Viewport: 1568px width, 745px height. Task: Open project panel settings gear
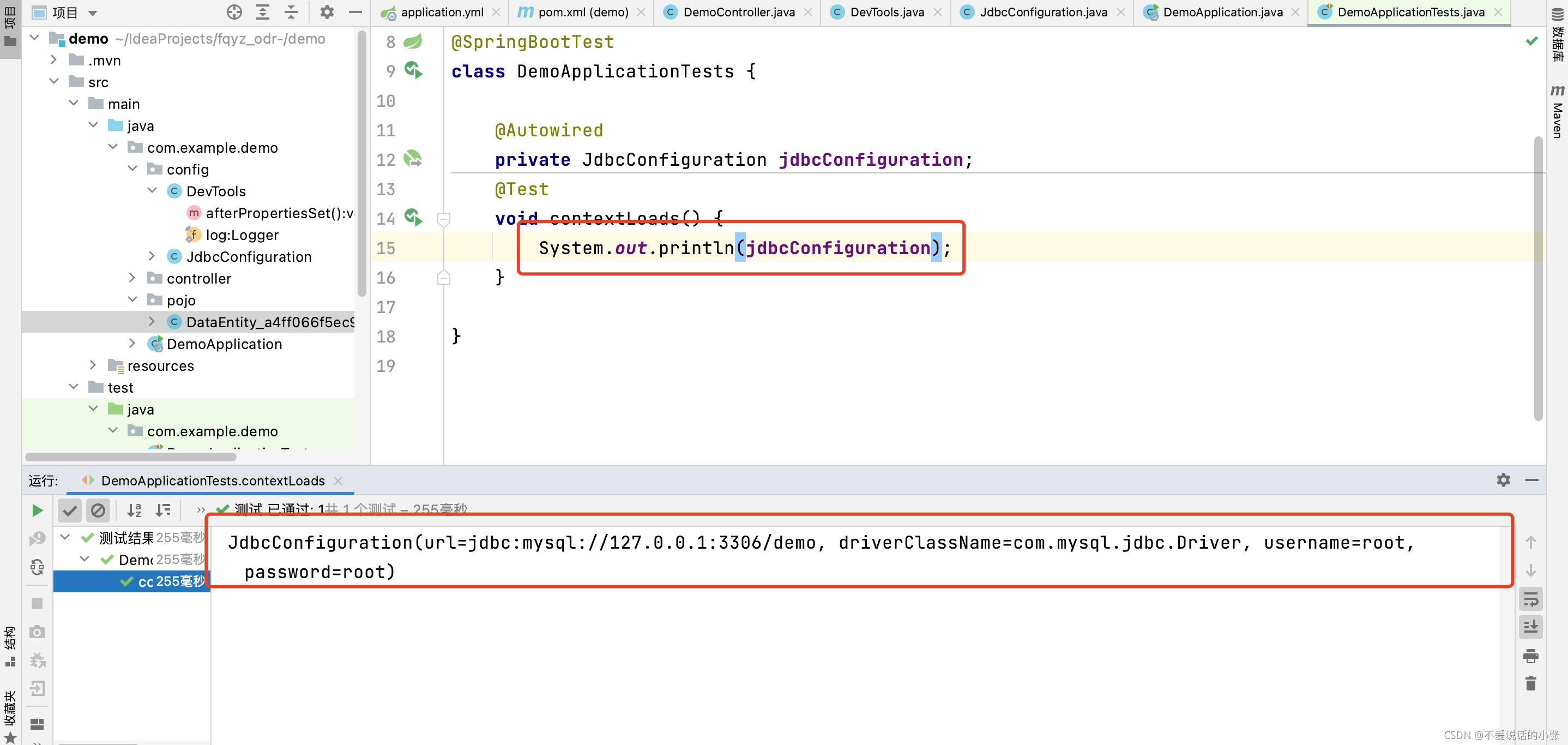[x=327, y=12]
